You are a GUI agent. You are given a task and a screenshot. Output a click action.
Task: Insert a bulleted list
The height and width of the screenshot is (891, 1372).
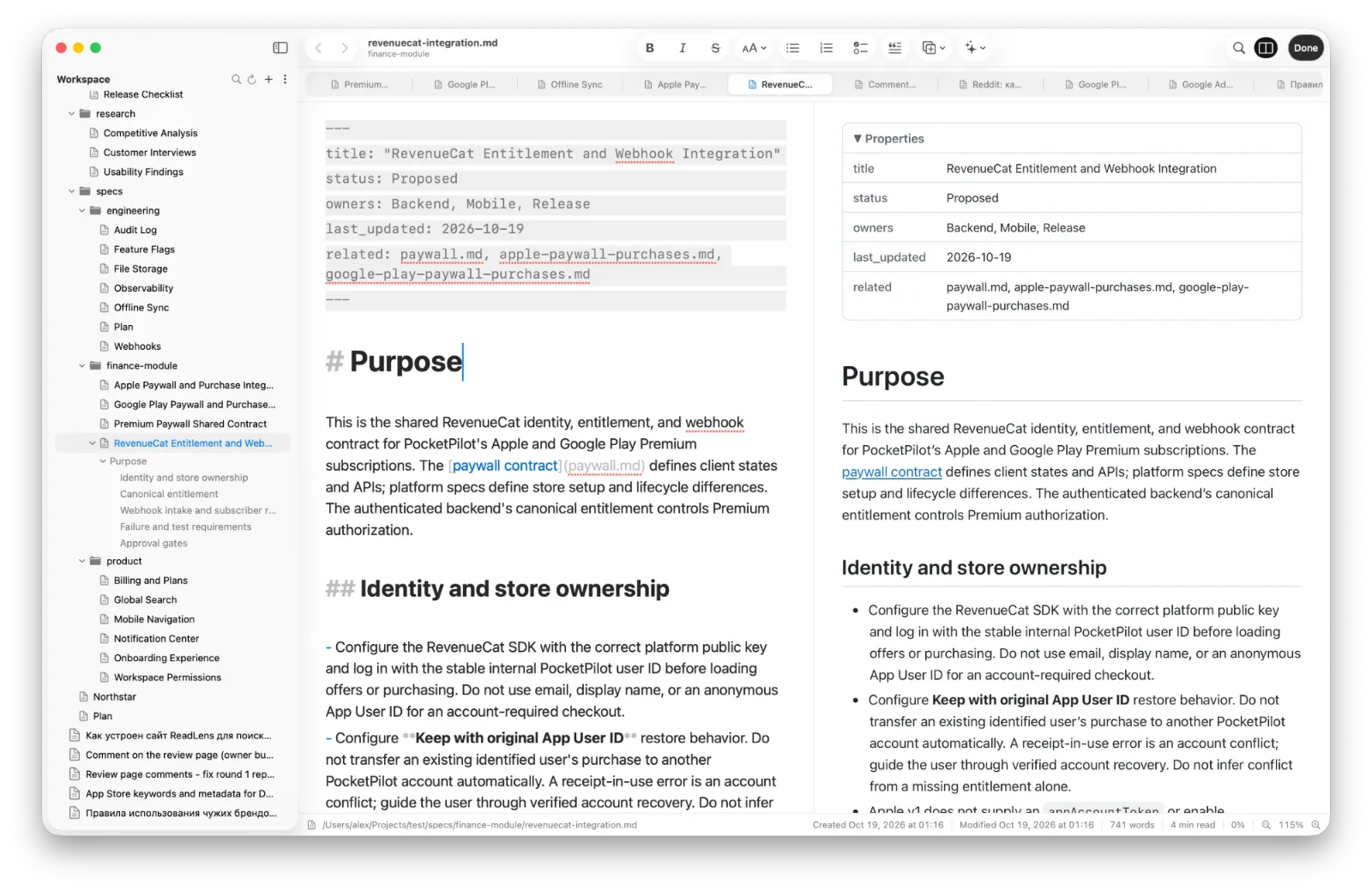click(x=793, y=48)
